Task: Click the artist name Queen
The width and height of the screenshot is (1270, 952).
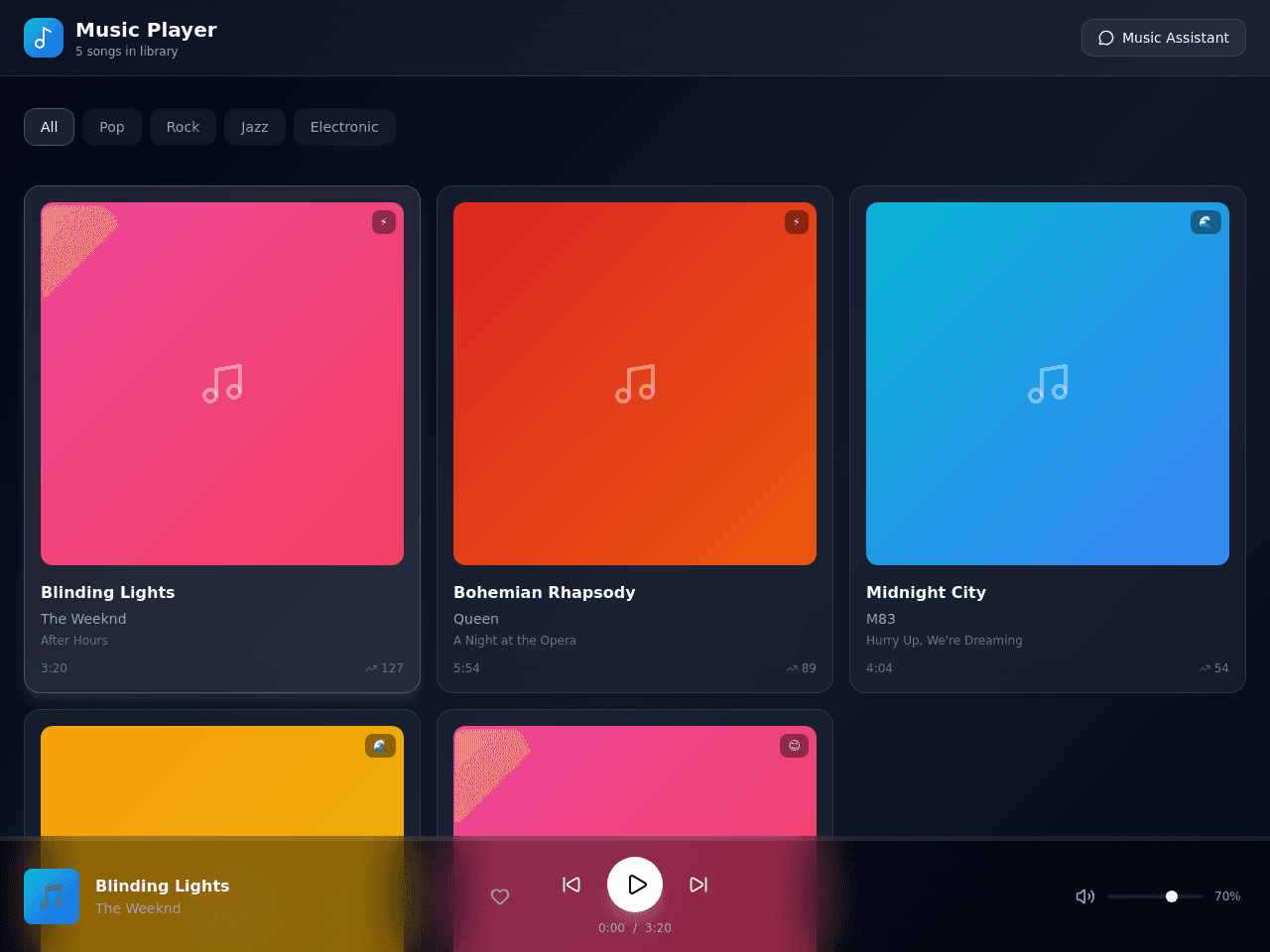Action: [x=476, y=619]
